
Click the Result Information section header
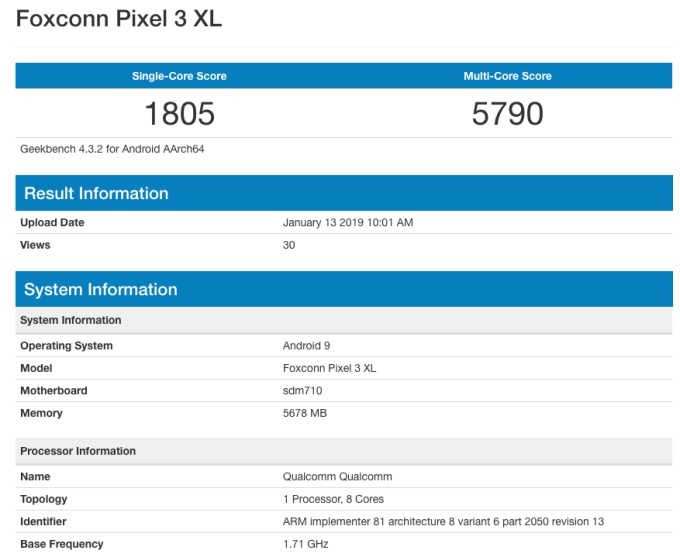pyautogui.click(x=96, y=193)
